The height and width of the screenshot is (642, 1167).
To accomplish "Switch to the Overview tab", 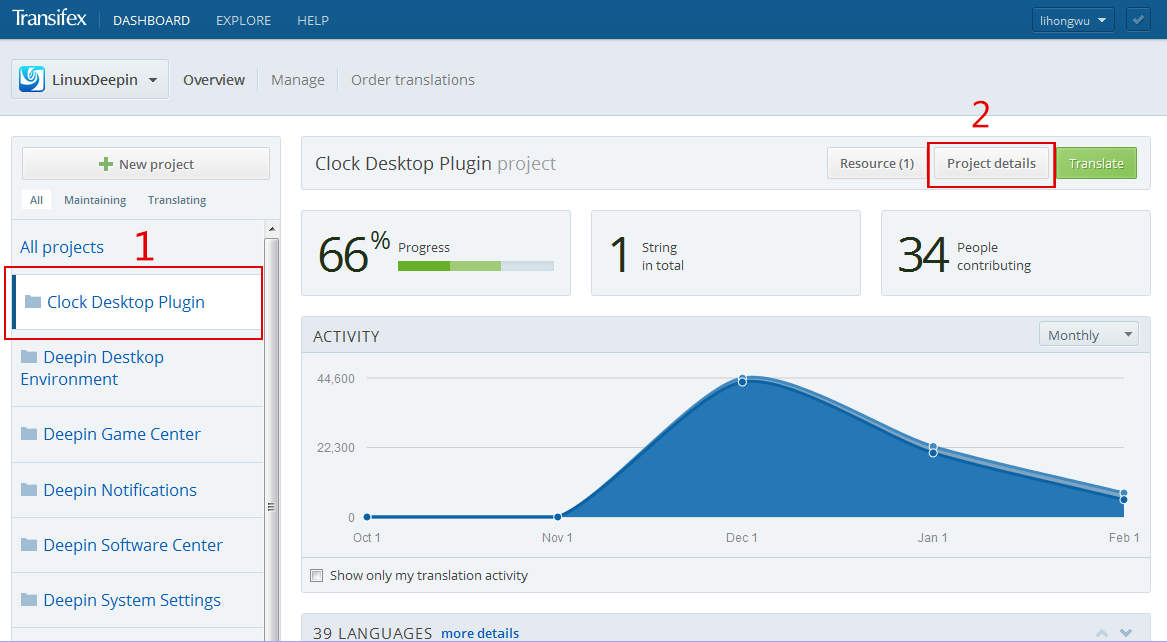I will click(214, 80).
